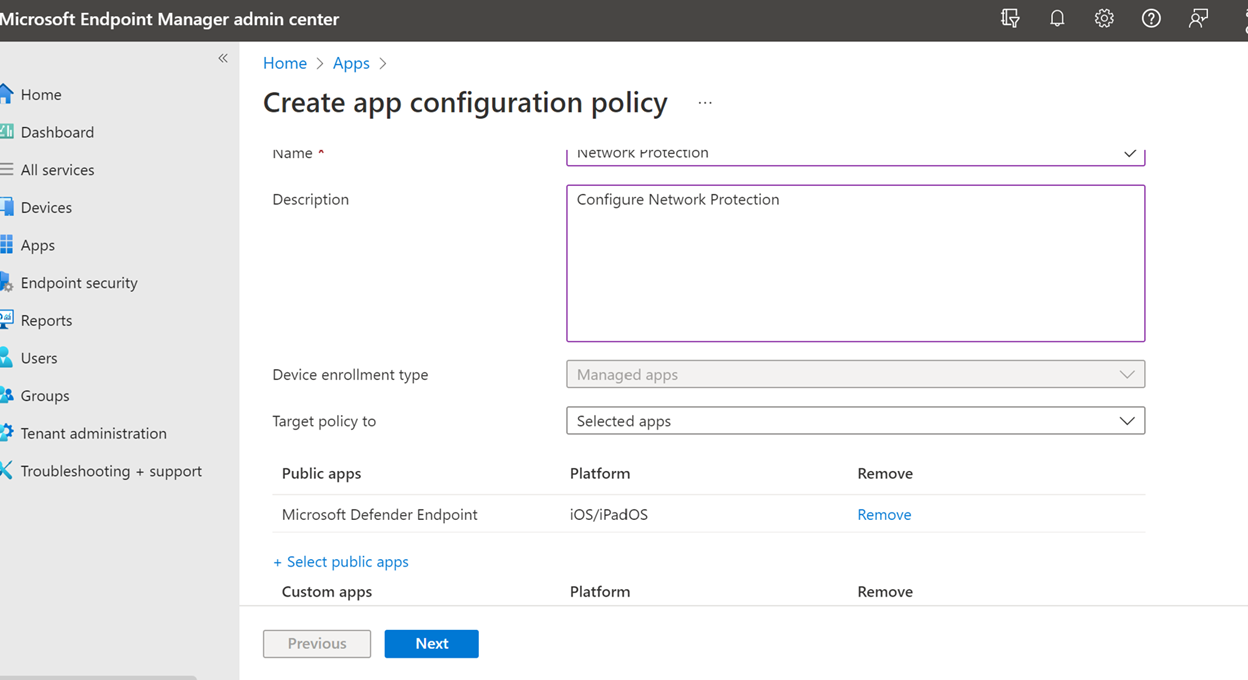The width and height of the screenshot is (1248, 680).
Task: Collapse the left navigation sidebar
Action: [x=223, y=58]
